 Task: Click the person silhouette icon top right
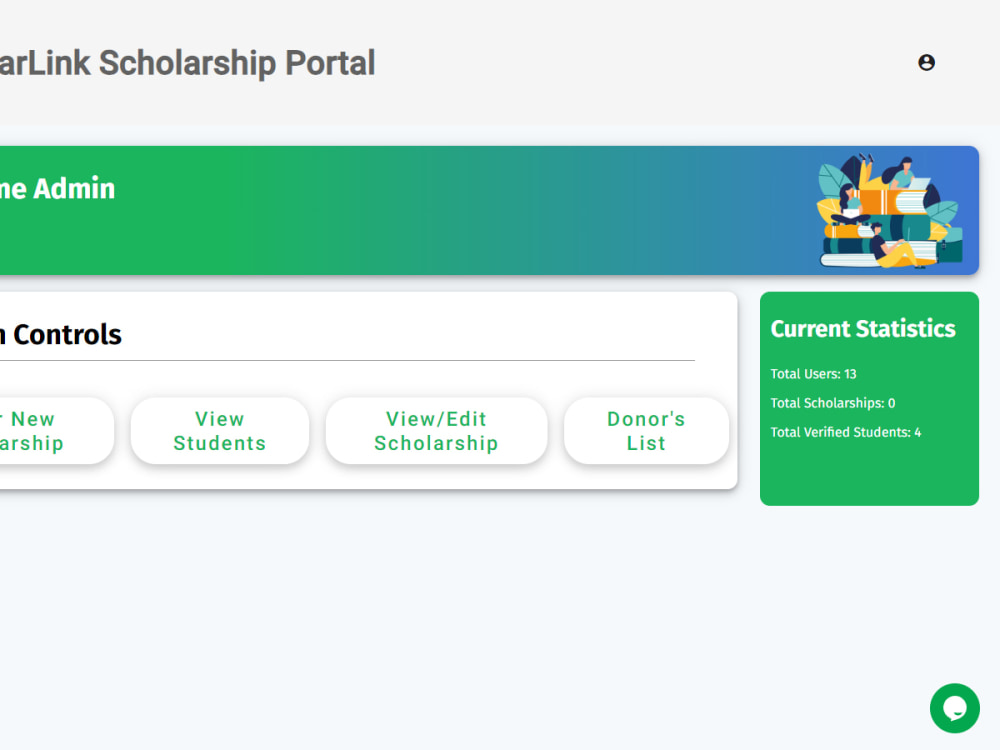pyautogui.click(x=927, y=62)
